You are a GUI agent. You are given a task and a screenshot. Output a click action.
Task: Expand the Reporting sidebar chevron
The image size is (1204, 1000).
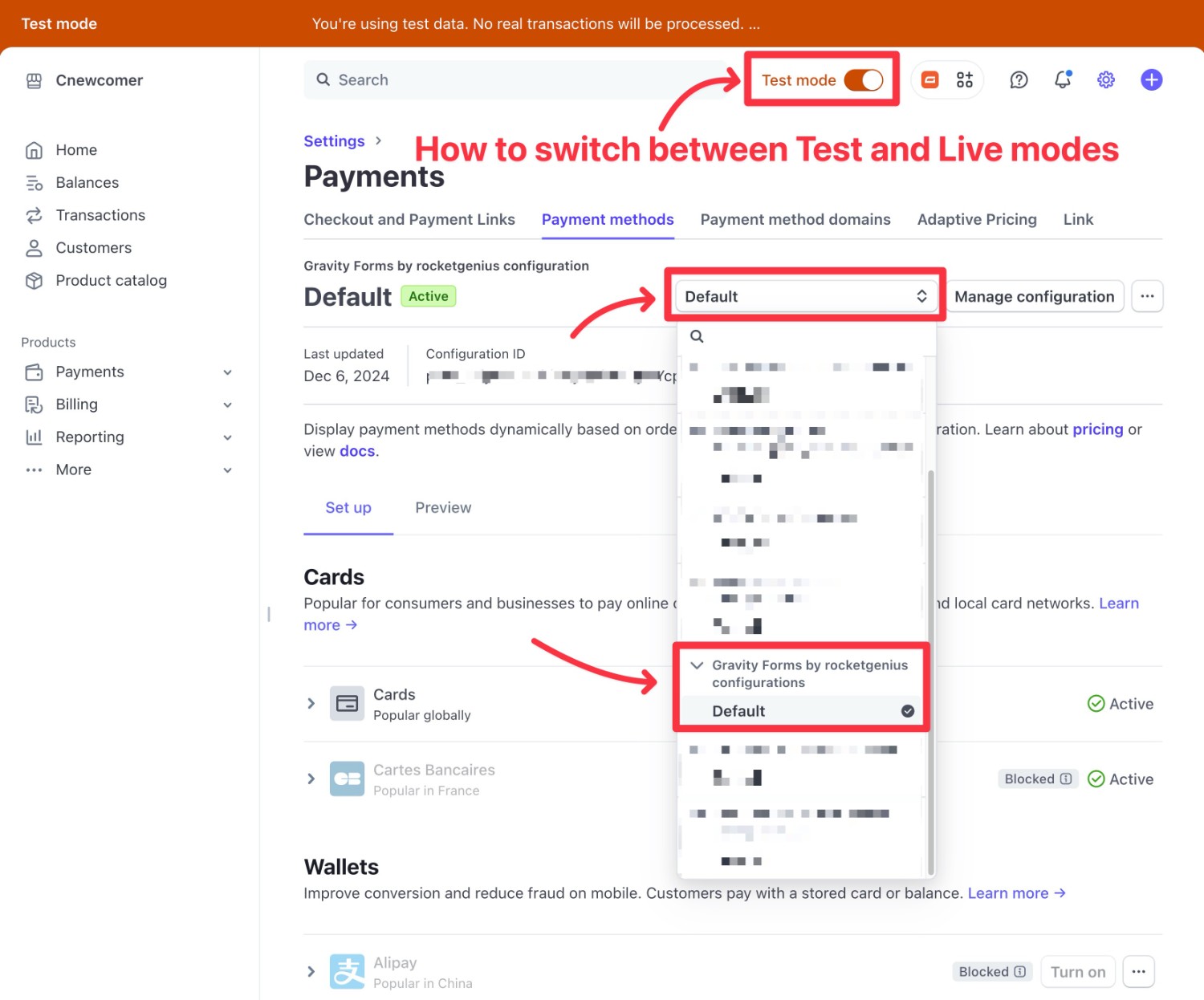(x=228, y=437)
